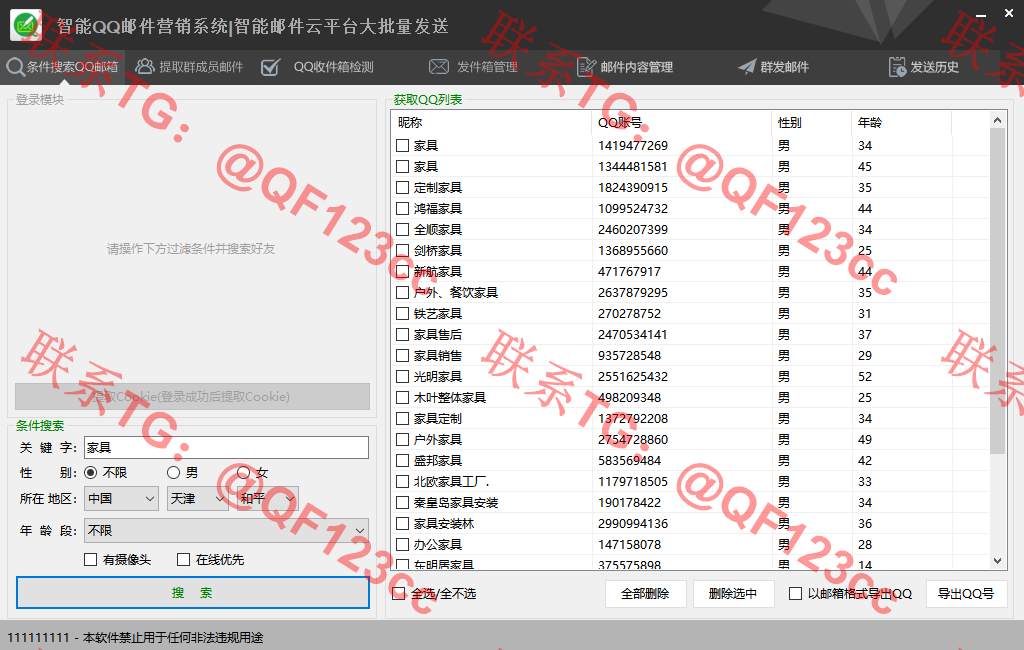Click the clipboard clock icon beside 发送历史

897,67
